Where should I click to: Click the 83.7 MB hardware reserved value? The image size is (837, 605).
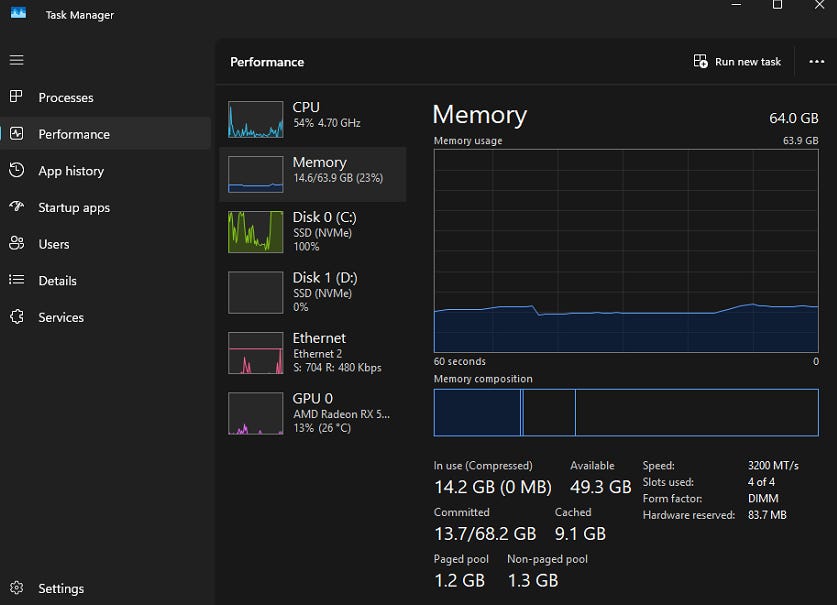767,515
